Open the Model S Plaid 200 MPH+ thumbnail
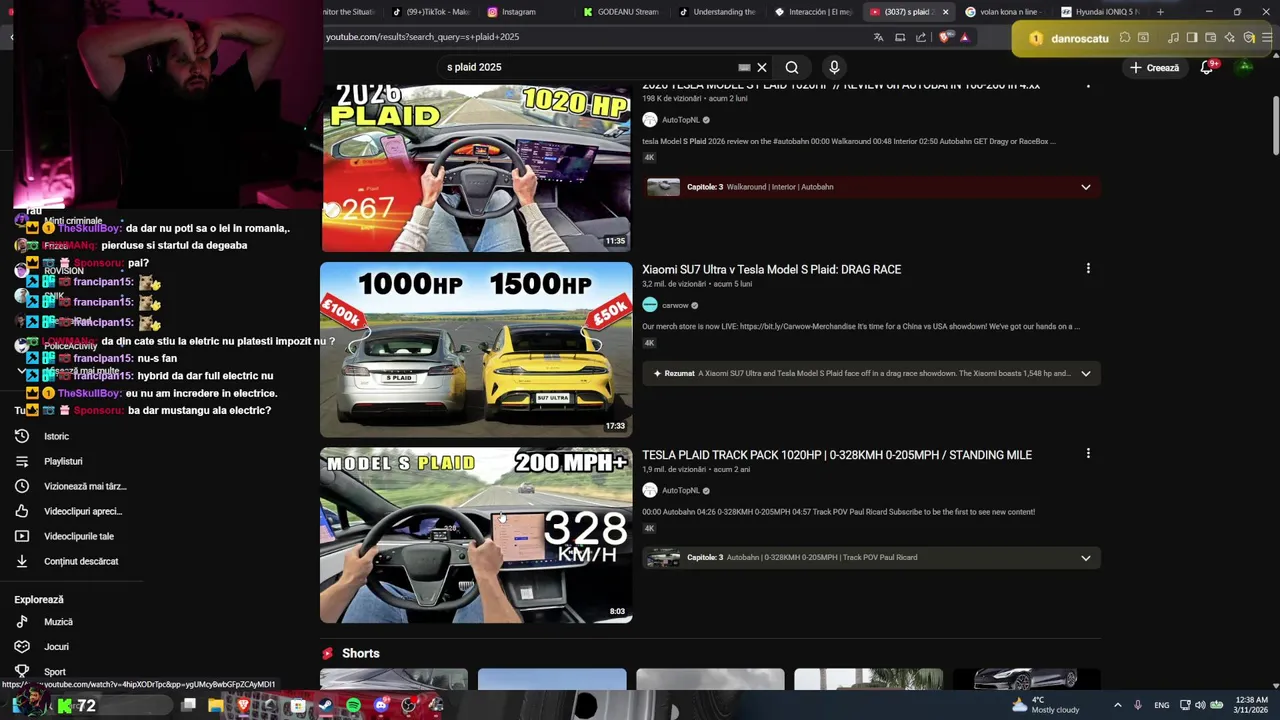 click(x=476, y=535)
